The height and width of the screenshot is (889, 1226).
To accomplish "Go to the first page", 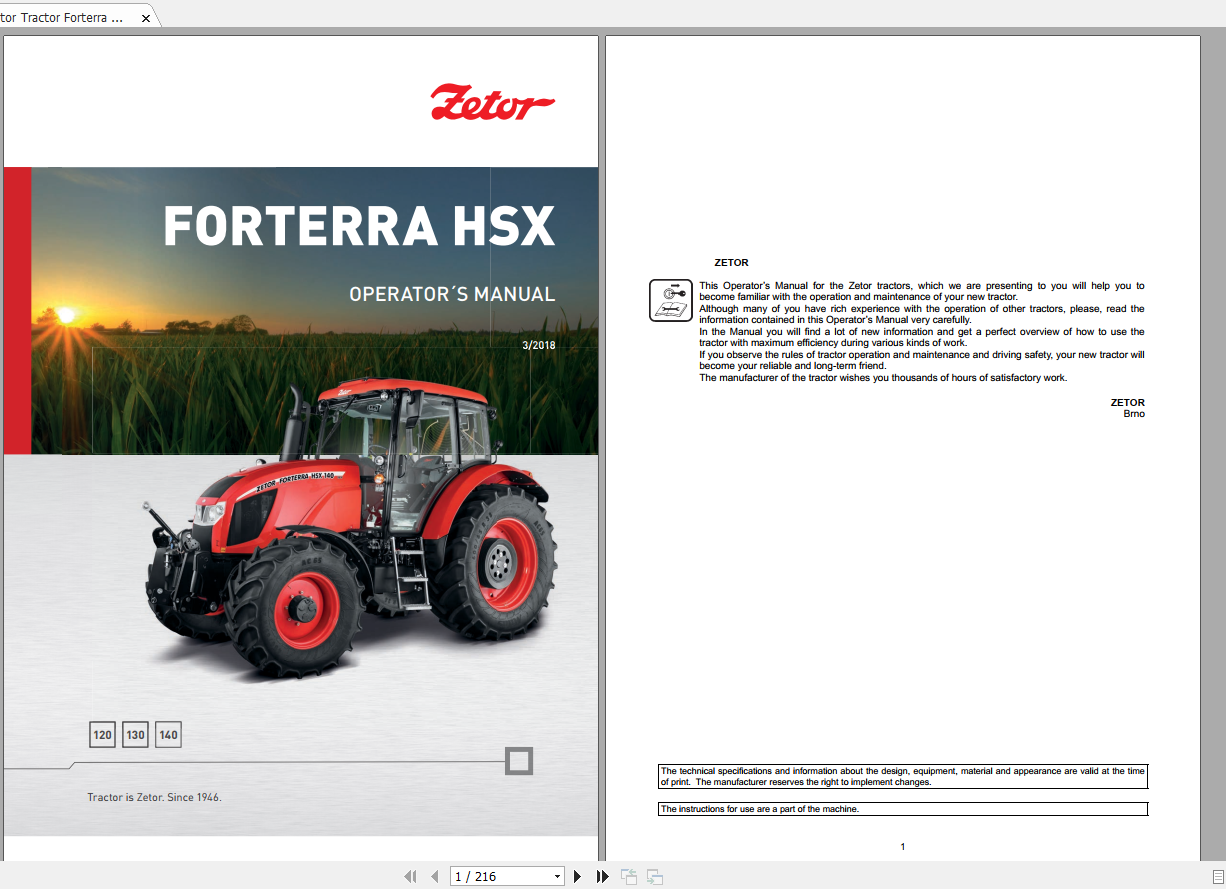I will 410,877.
